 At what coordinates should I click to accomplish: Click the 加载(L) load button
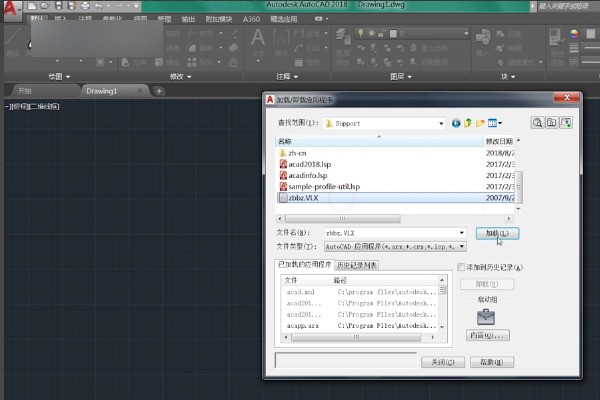[x=497, y=233]
